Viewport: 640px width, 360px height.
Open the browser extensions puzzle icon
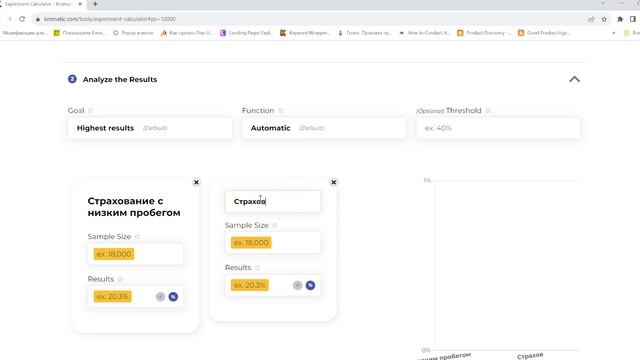(620, 19)
